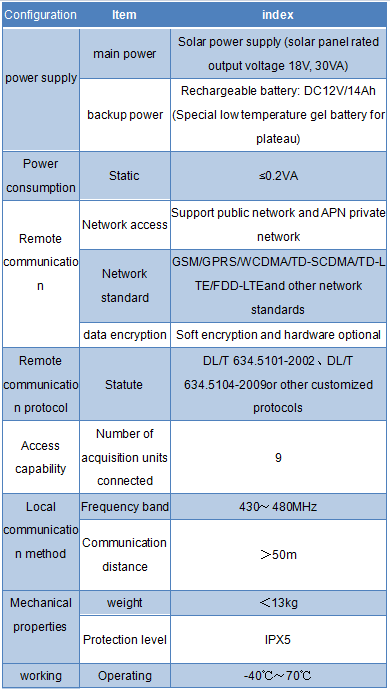
Task: Click the Communication distance cell
Action: click(x=125, y=555)
